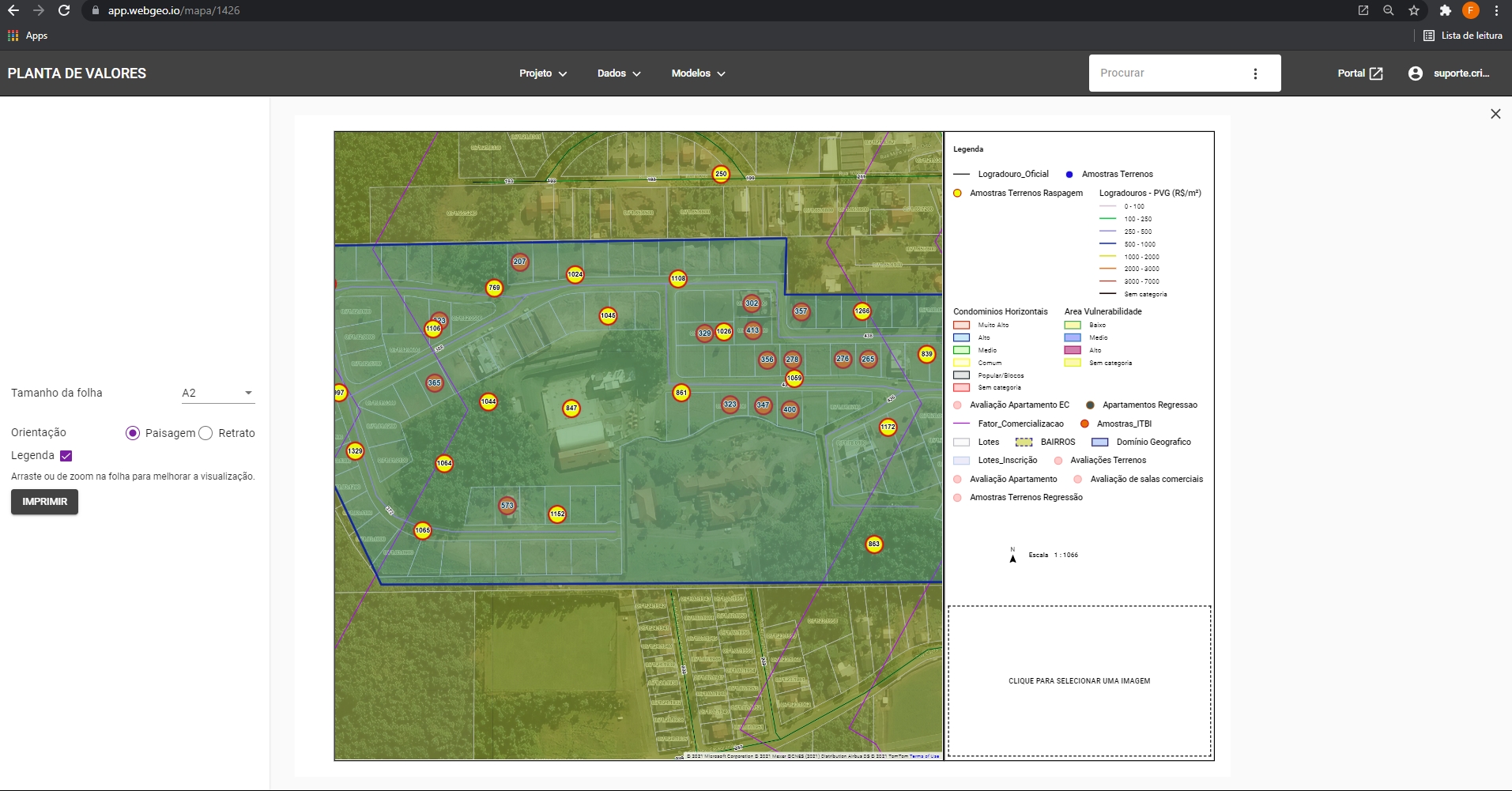Uncheck the Legenda checkbox
Image resolution: width=1512 pixels, height=791 pixels.
[x=66, y=456]
